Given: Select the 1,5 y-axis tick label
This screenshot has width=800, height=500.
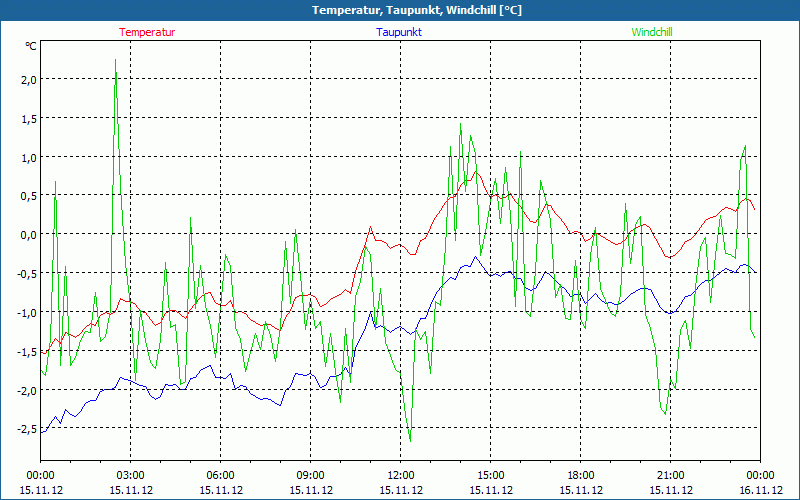Looking at the screenshot, I should (x=28, y=118).
